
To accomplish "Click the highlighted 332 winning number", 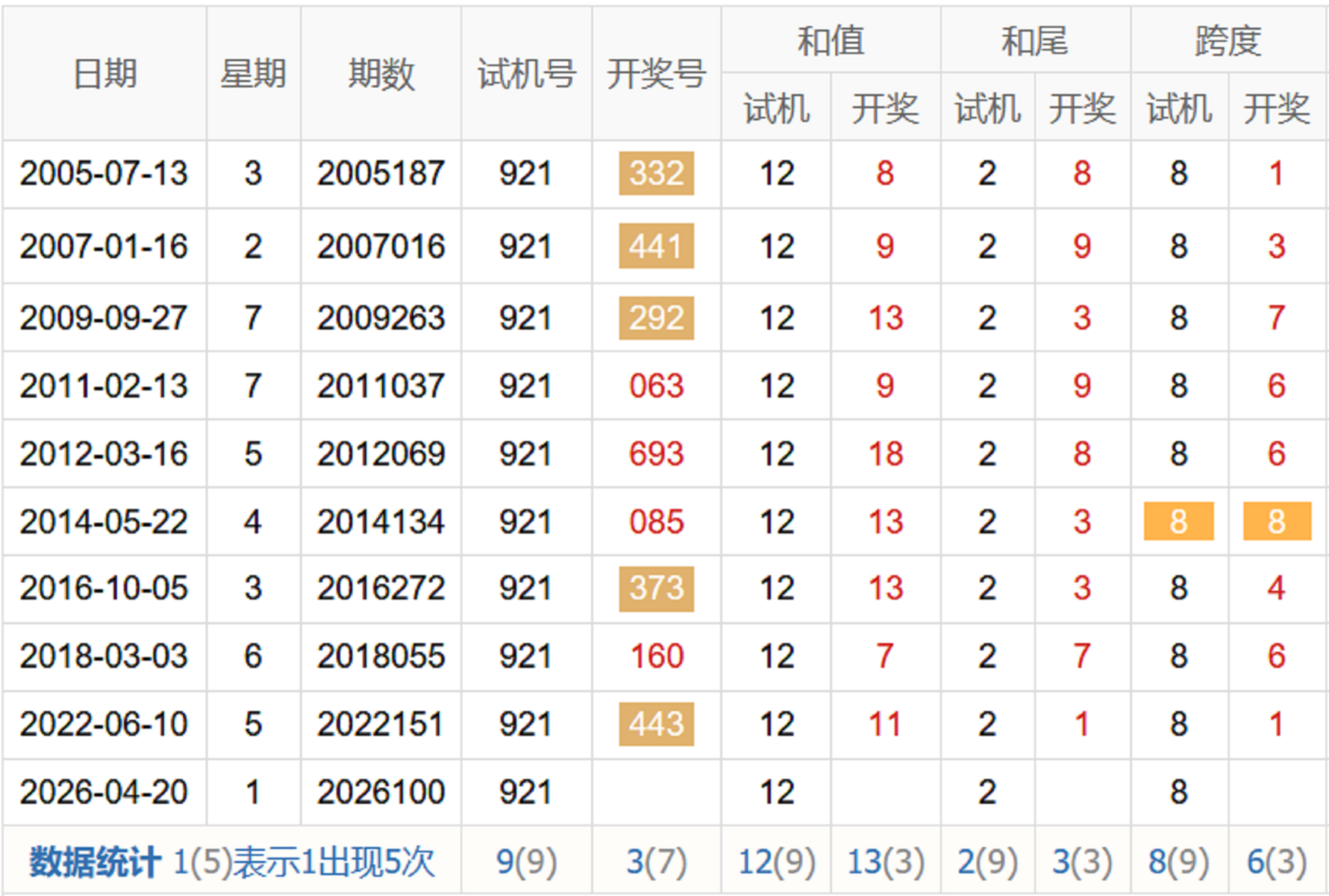I will (656, 174).
